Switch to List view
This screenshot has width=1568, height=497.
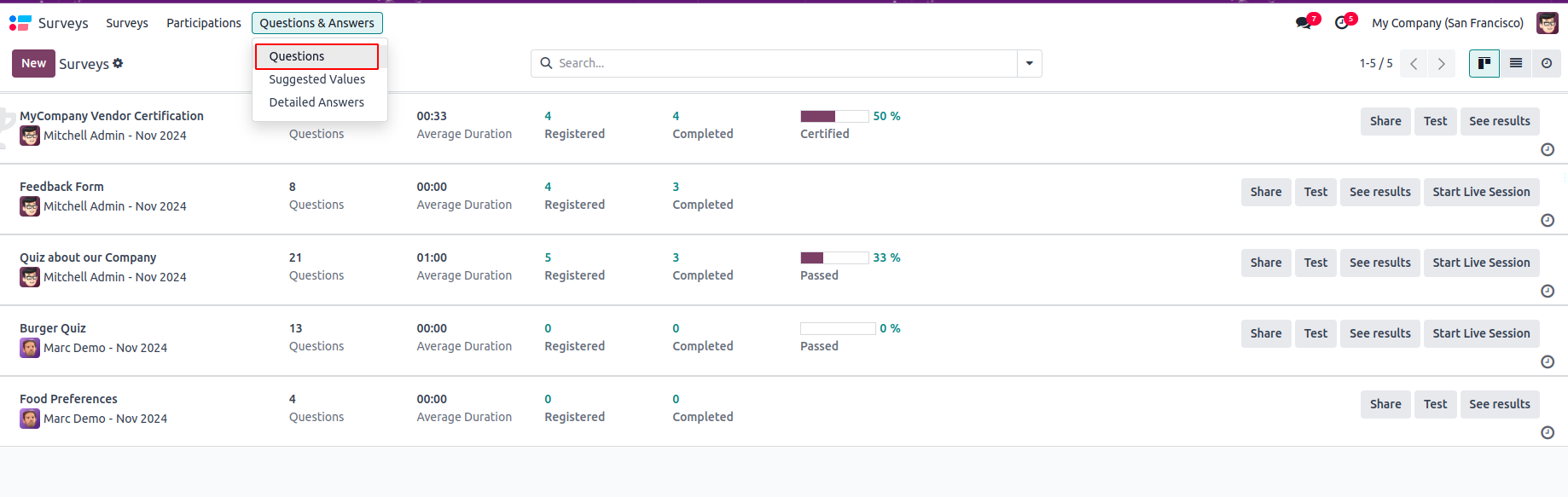1516,63
